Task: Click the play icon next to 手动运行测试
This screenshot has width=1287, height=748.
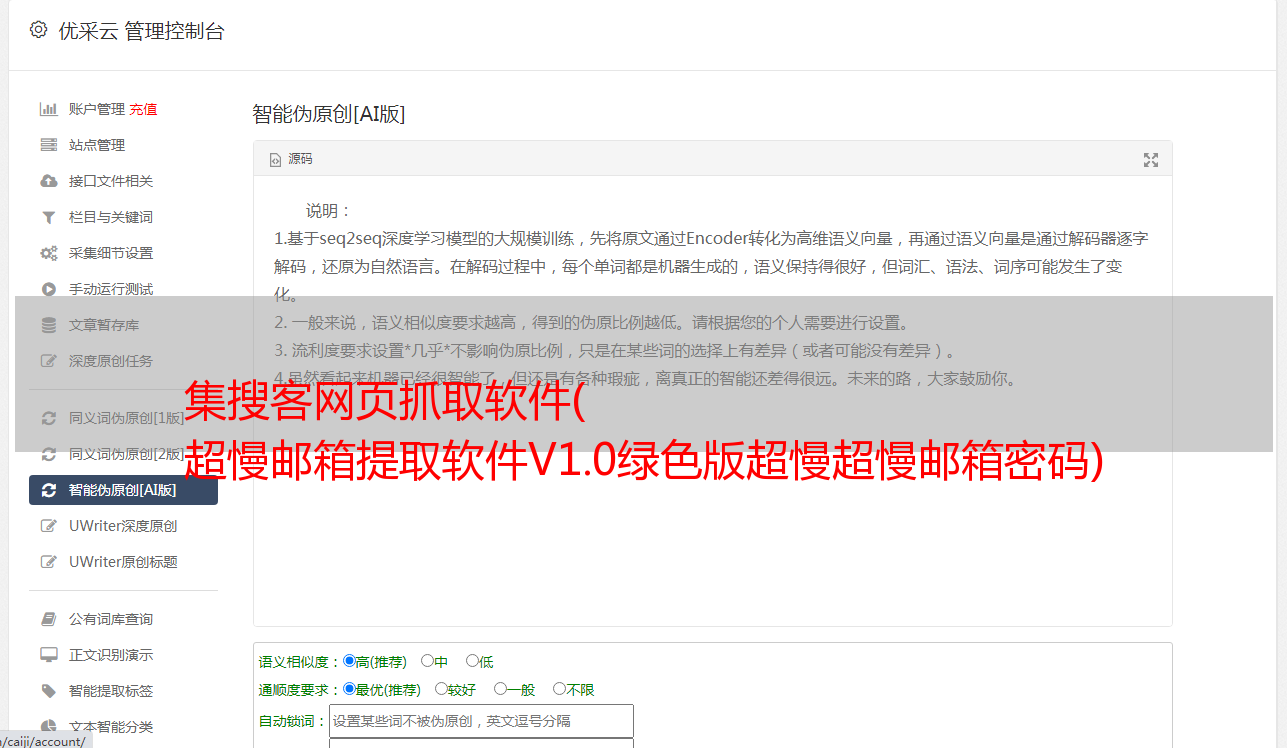Action: point(48,289)
